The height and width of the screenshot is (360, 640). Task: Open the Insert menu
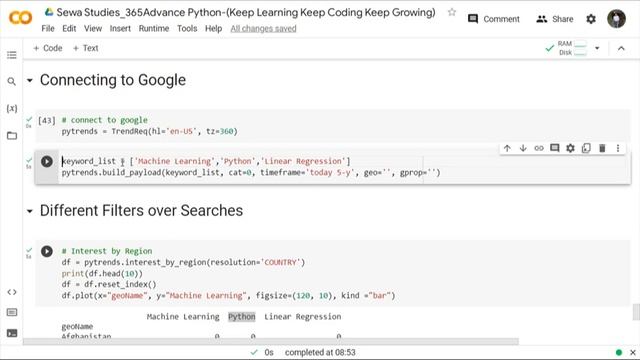pos(120,29)
